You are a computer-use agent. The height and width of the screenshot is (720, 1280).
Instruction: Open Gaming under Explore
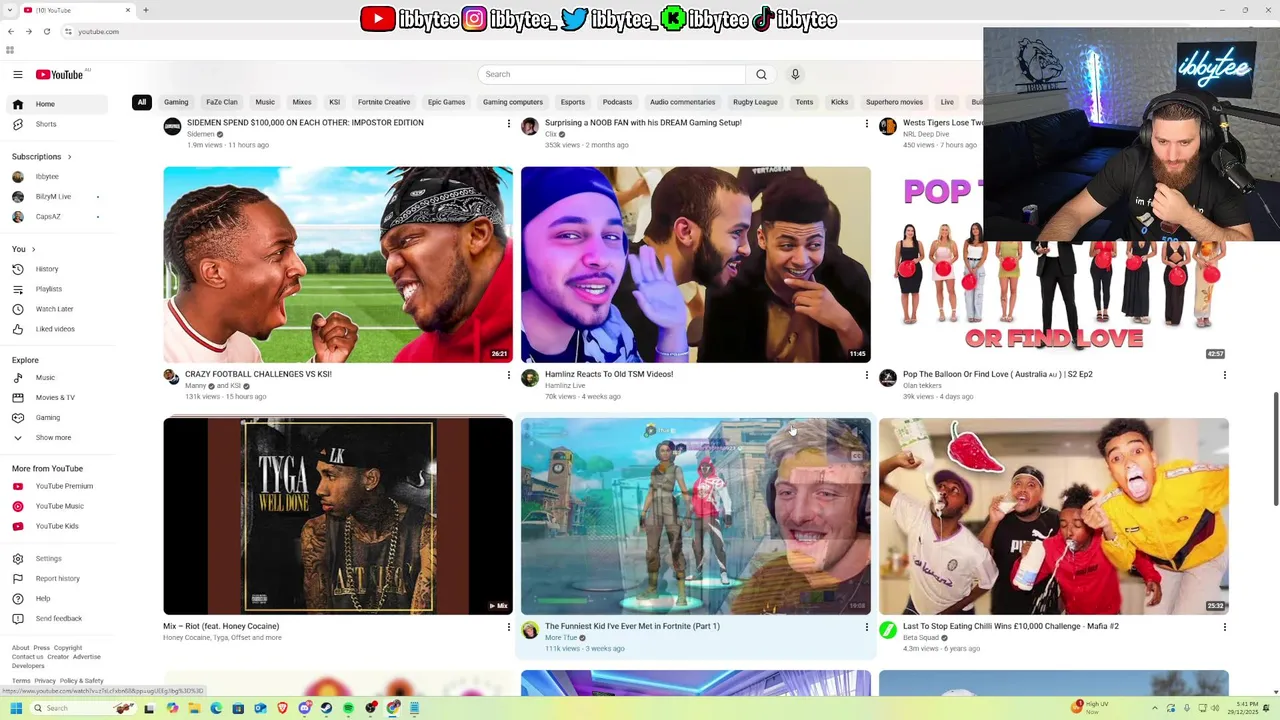point(57,418)
